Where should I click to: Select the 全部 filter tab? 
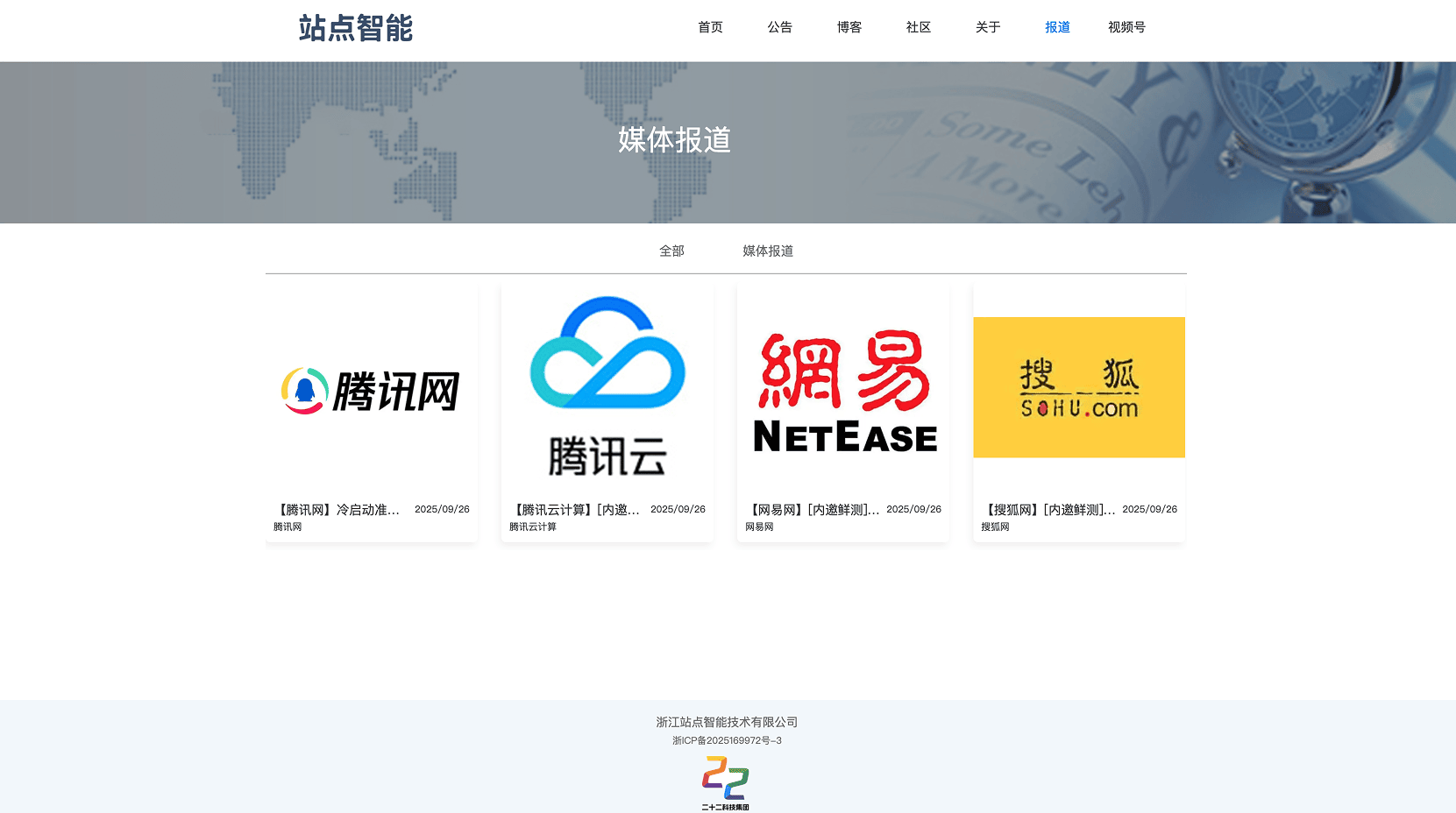671,251
